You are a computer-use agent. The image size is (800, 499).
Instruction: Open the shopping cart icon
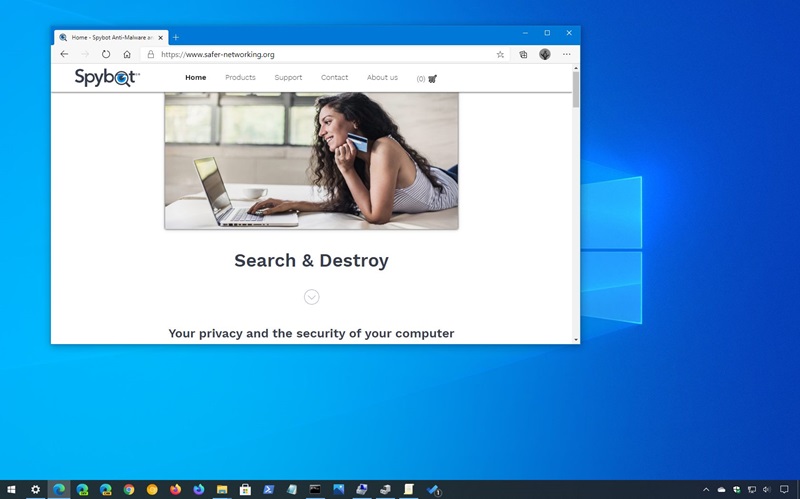tap(432, 78)
